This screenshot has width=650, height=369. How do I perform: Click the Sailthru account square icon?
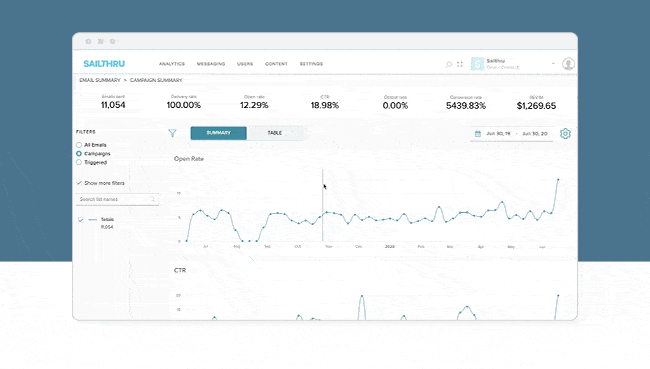477,64
